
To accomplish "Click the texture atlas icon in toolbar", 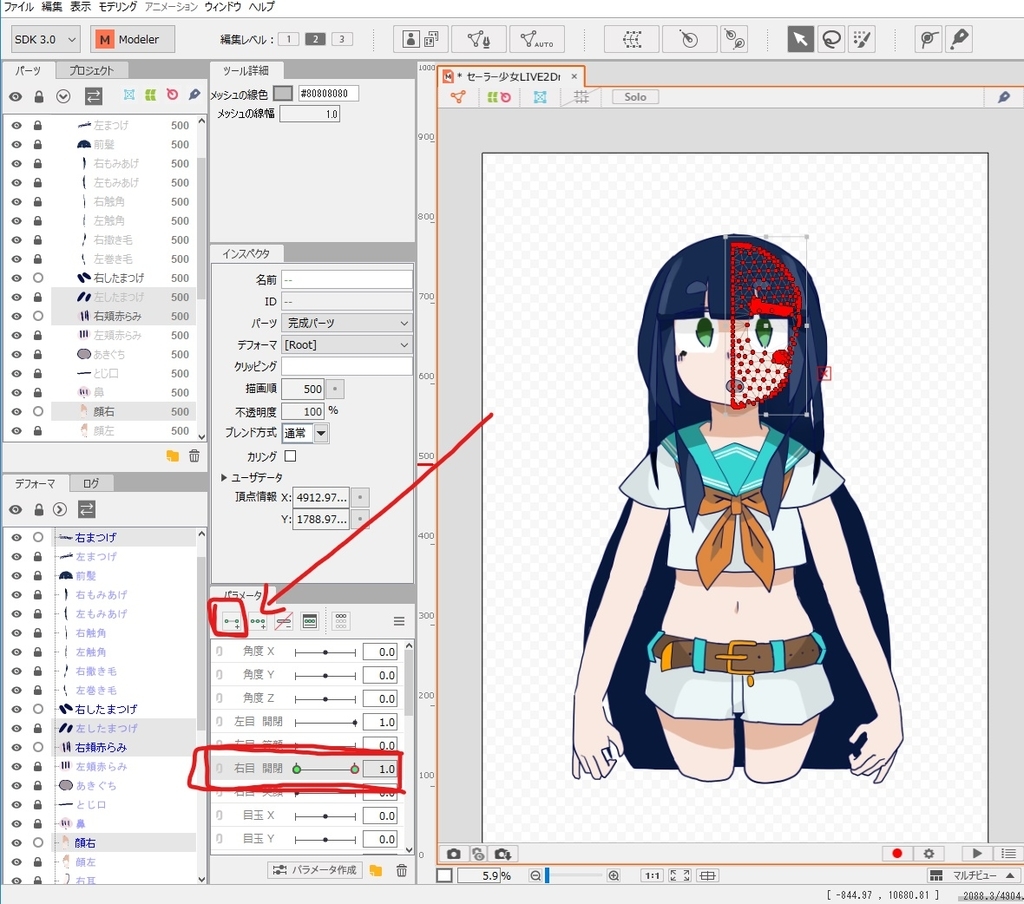I will coord(421,39).
